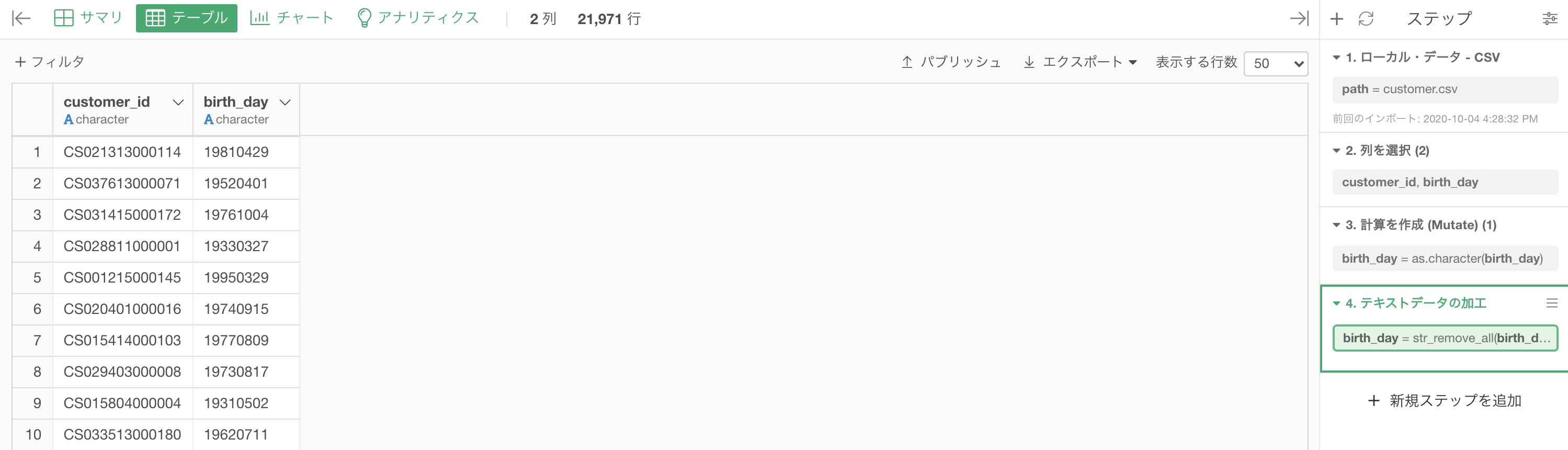Screen dimensions: 1568x450
Task: Open the エクスポート dropdown
Action: click(x=1080, y=62)
